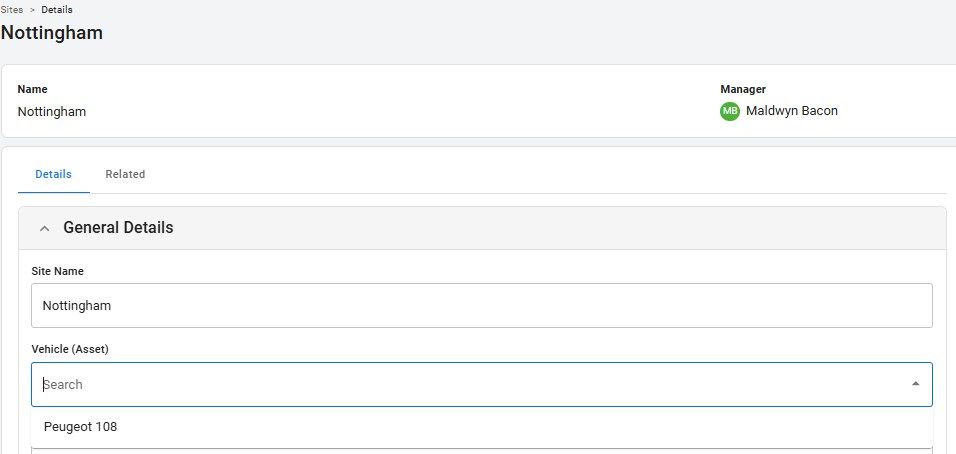The image size is (956, 454).
Task: Click the Name label in summary card
Action: pyautogui.click(x=33, y=89)
